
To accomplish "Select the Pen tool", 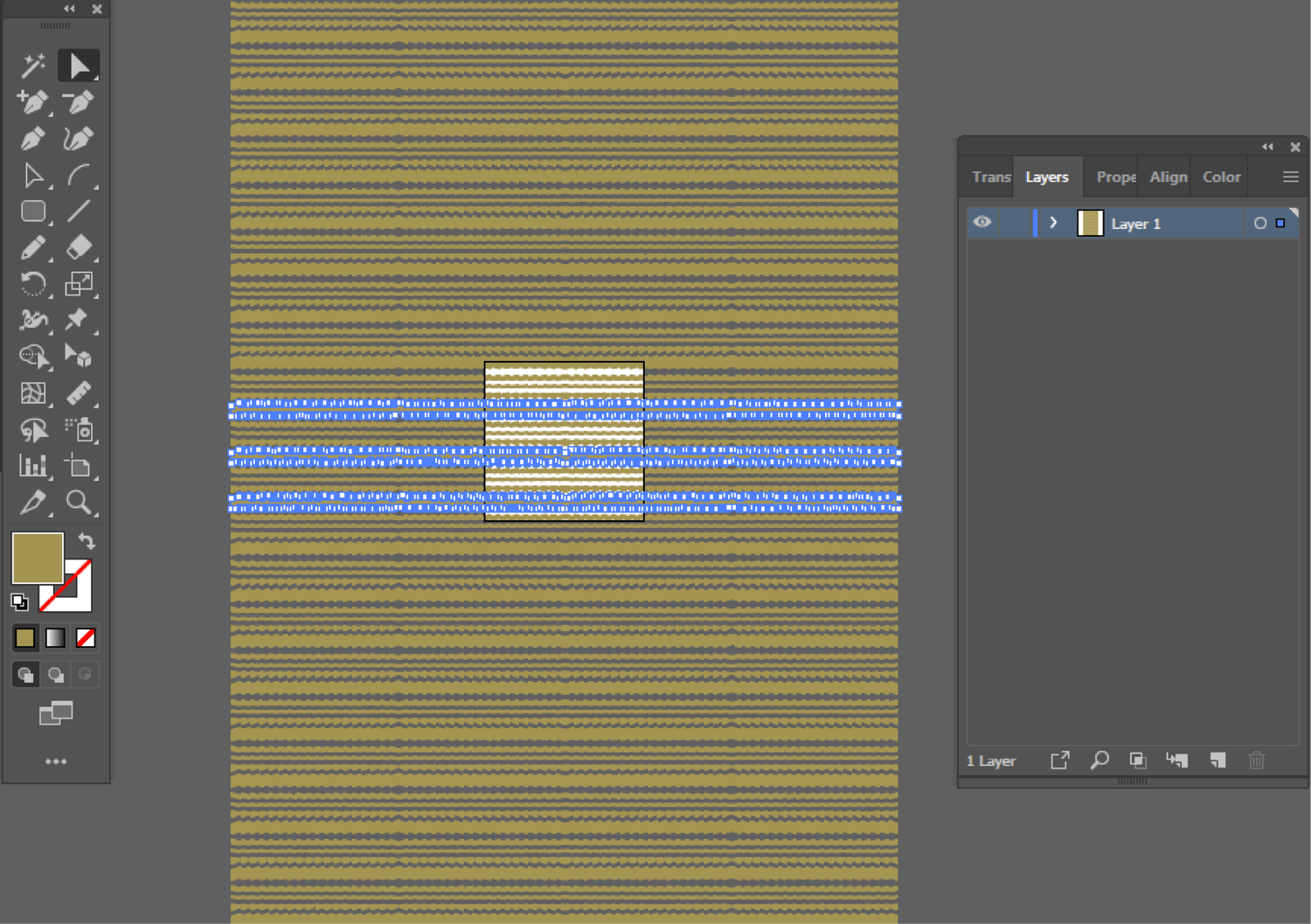I will click(33, 139).
